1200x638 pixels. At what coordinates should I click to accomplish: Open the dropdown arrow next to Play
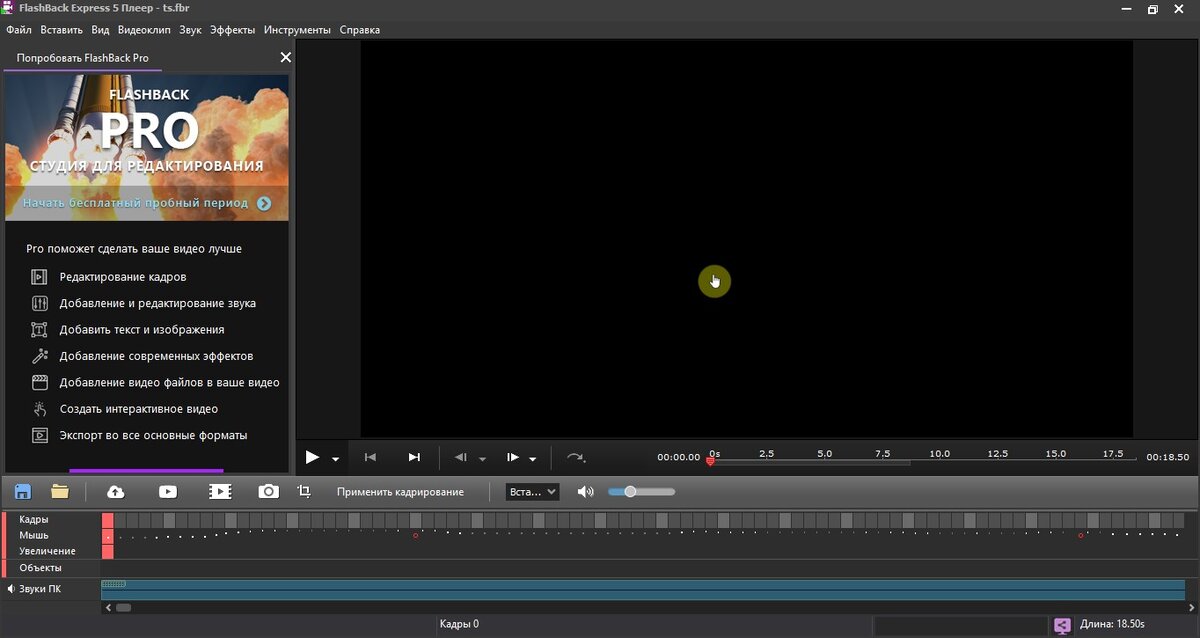(335, 459)
